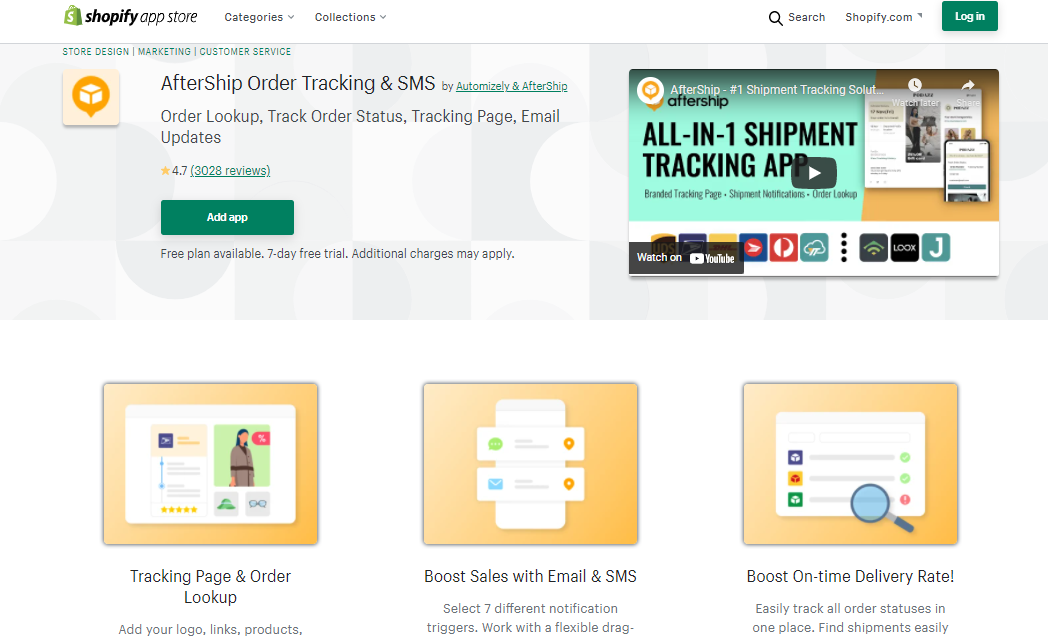Click the Boost On-time Delivery Rate! heading
Viewport: 1048px width, 641px height.
(x=850, y=576)
